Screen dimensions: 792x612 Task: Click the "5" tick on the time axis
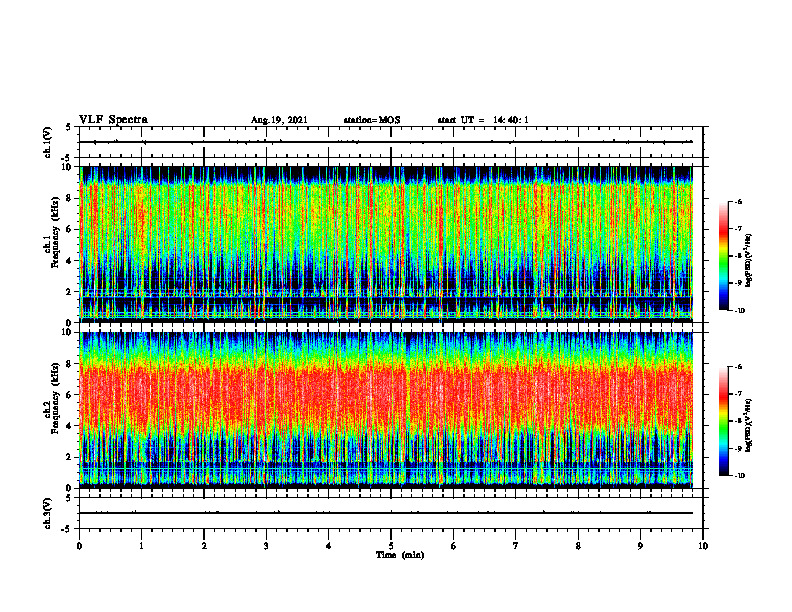(391, 546)
